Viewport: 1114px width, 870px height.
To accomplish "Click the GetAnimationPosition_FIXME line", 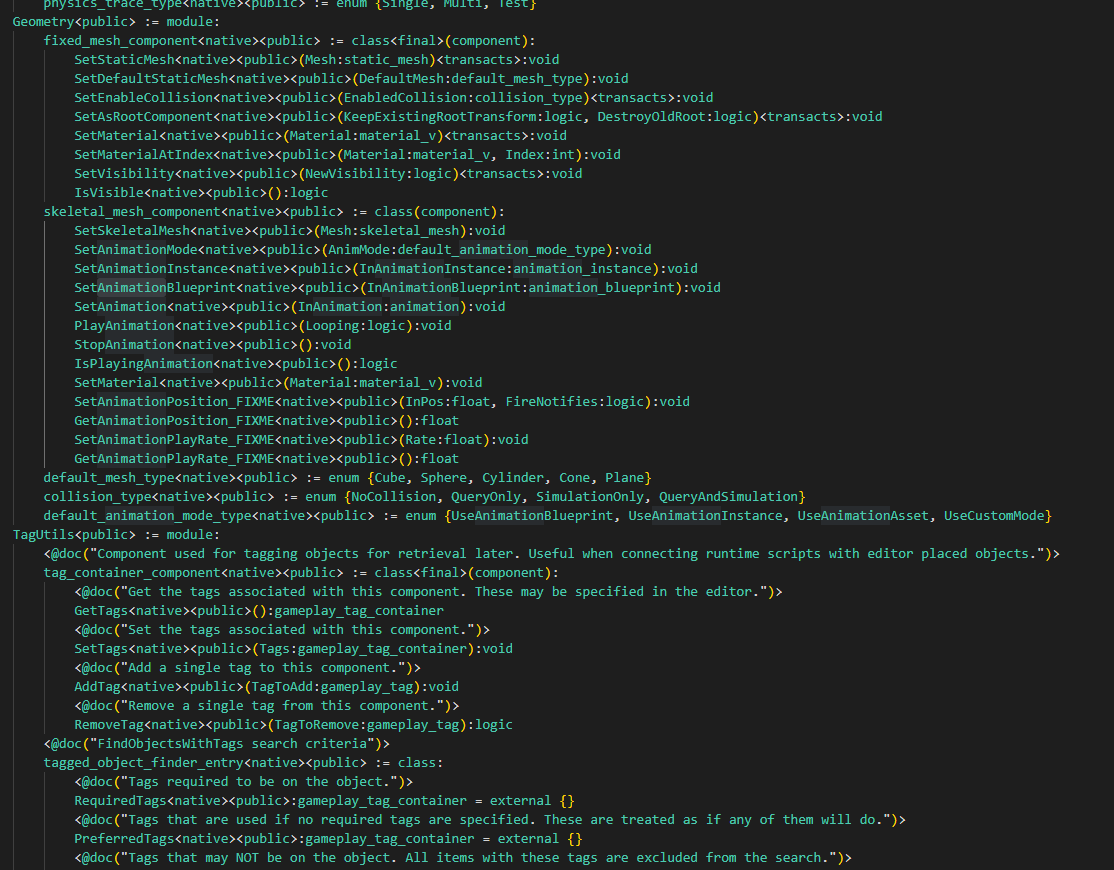I will [x=266, y=420].
